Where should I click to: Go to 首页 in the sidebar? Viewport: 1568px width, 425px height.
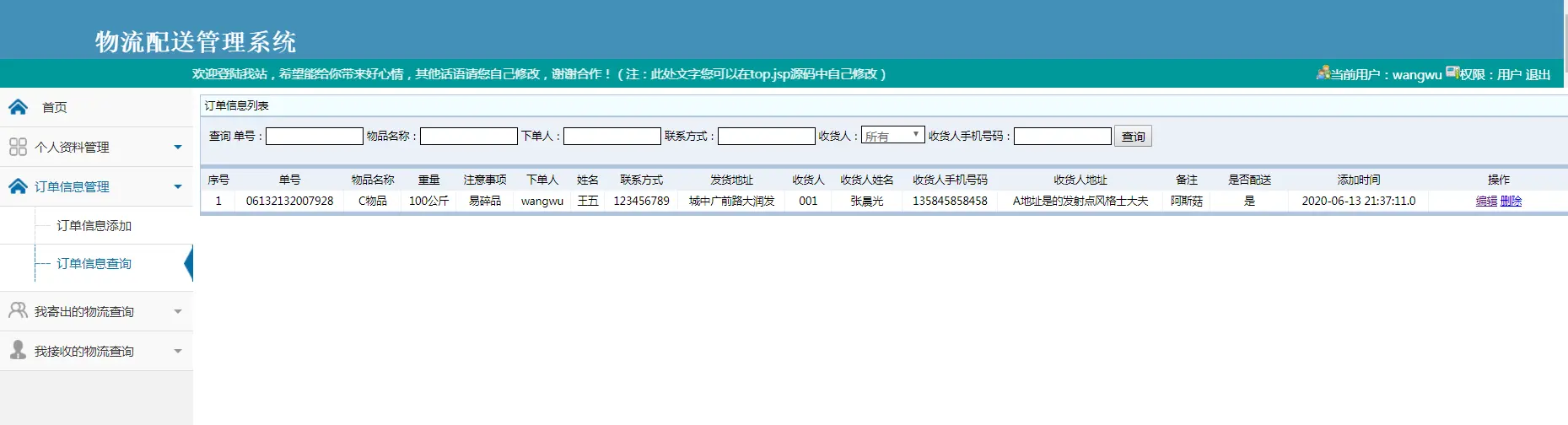point(55,107)
